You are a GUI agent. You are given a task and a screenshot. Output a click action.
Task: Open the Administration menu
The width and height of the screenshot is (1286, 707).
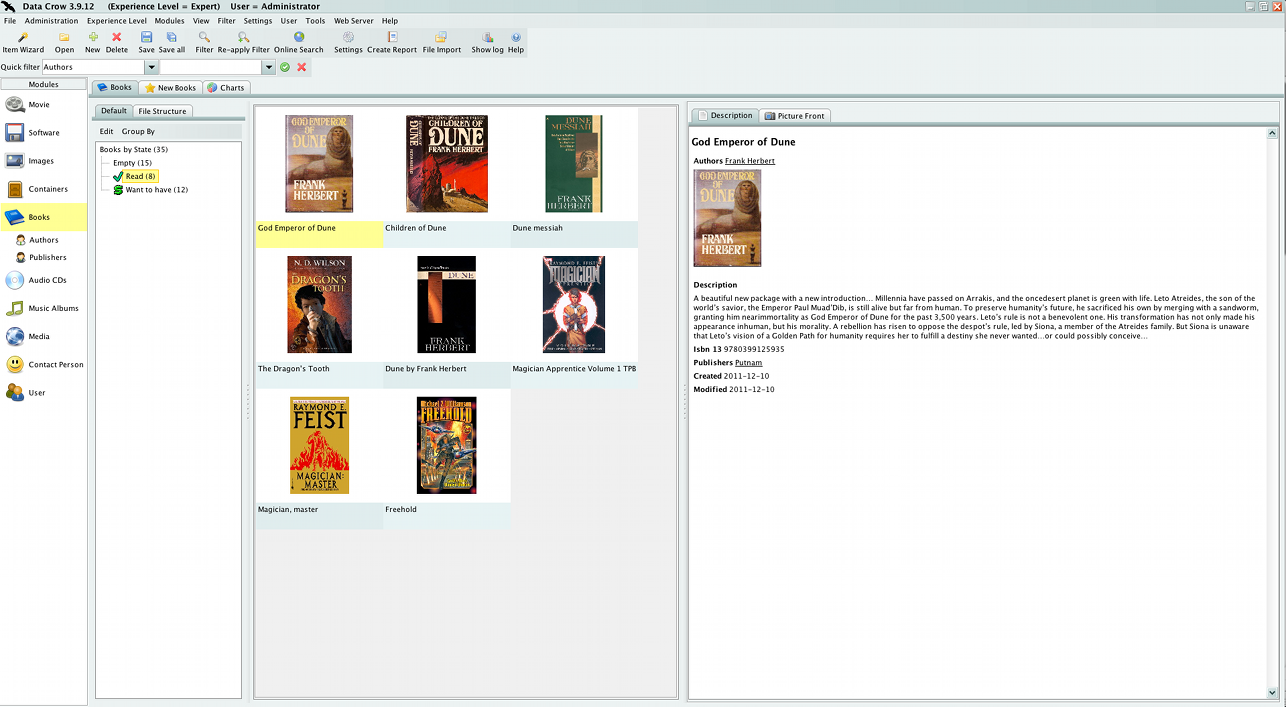click(51, 21)
